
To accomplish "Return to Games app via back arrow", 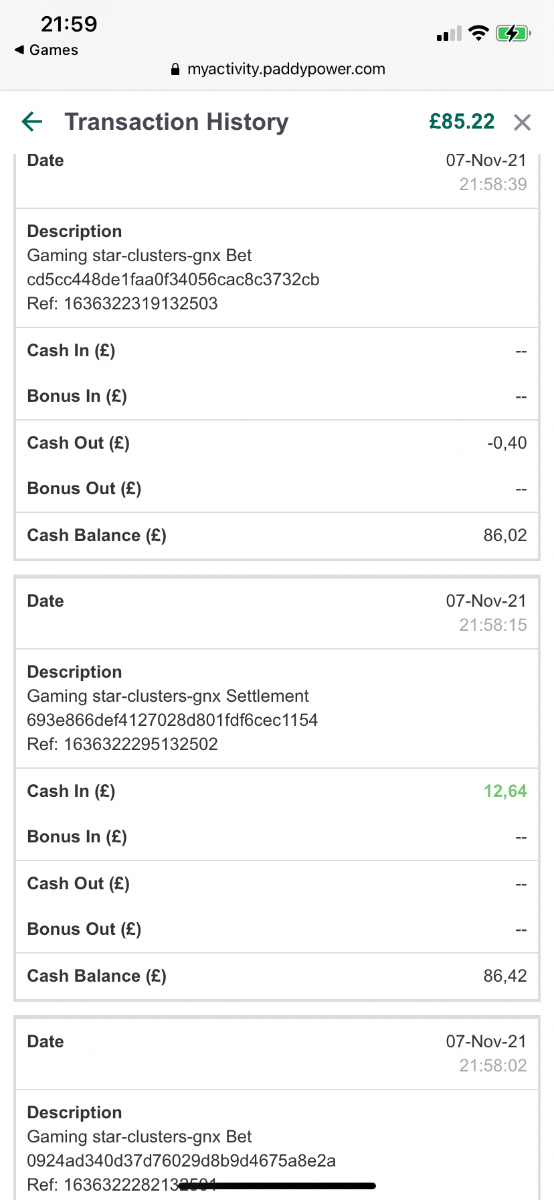I will (47, 50).
